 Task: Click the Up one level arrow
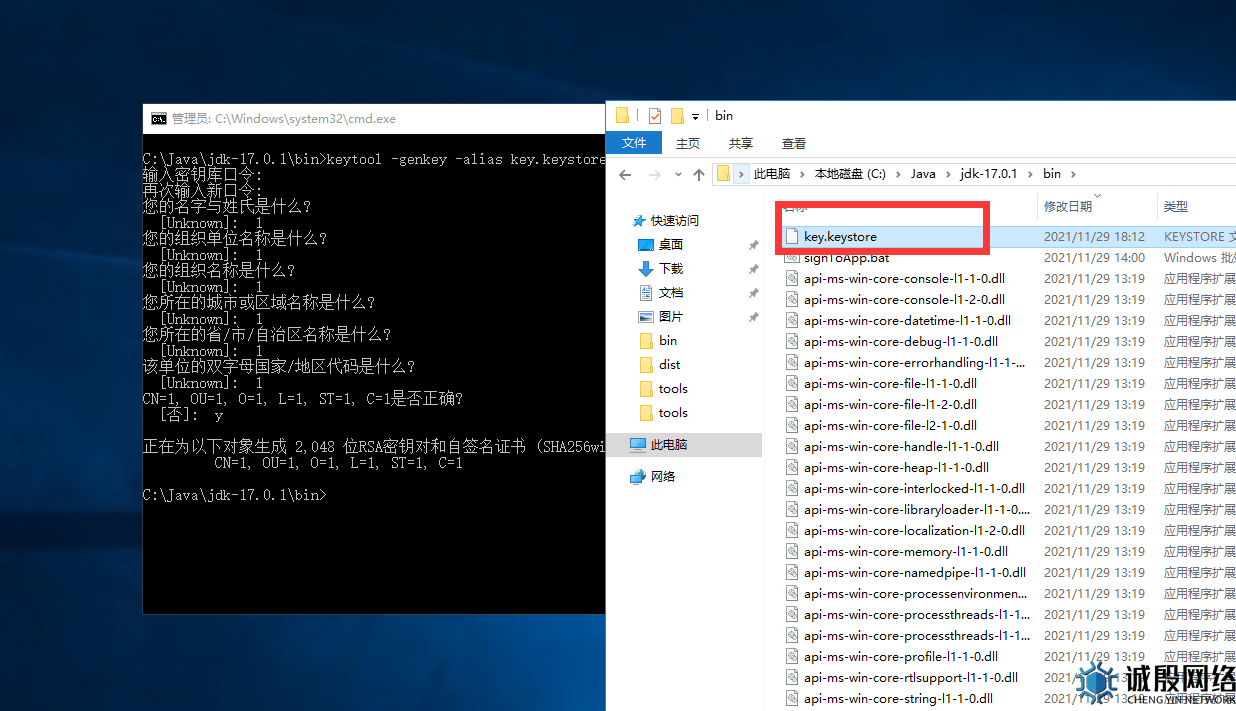[x=699, y=174]
